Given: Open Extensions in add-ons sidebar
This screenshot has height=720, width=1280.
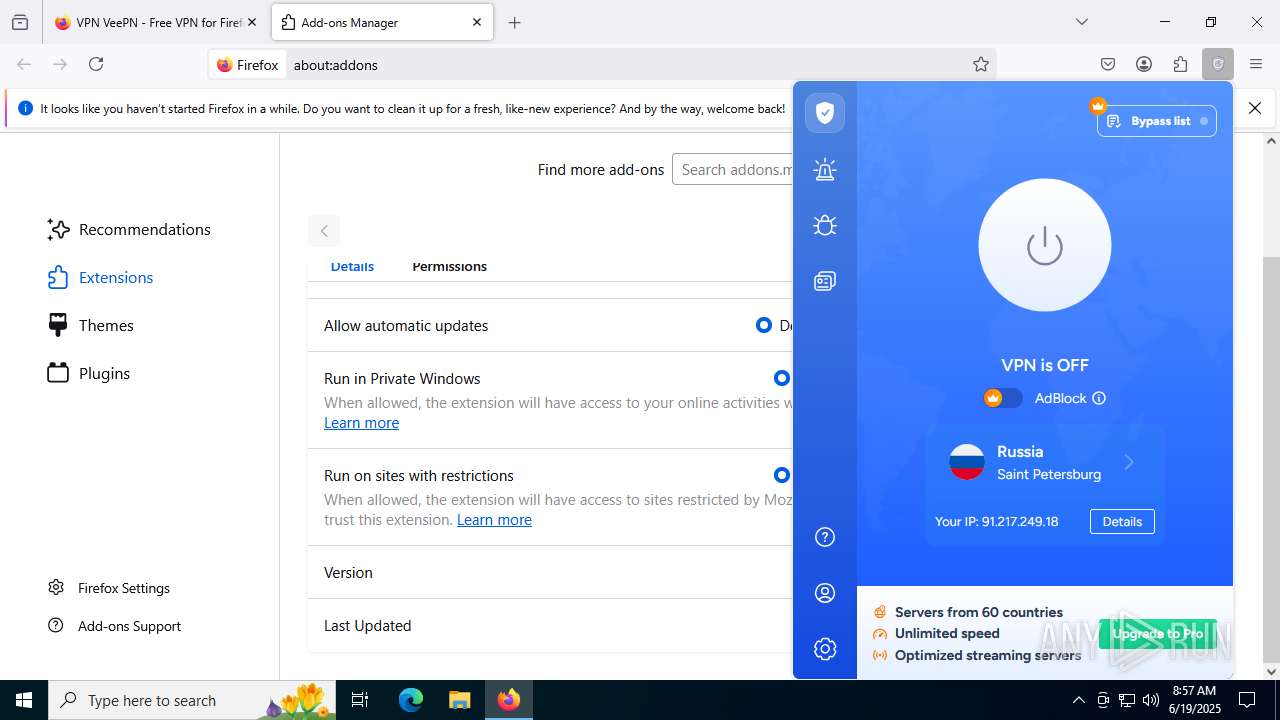Looking at the screenshot, I should click(x=100, y=278).
